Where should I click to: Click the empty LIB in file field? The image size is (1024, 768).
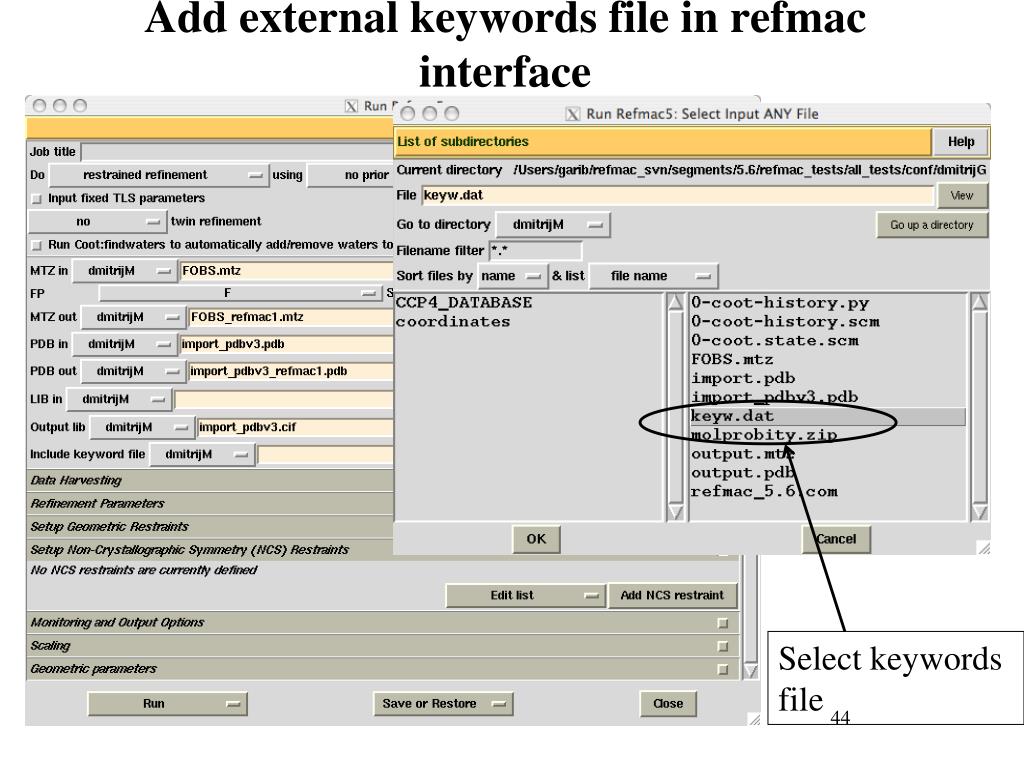(x=284, y=399)
